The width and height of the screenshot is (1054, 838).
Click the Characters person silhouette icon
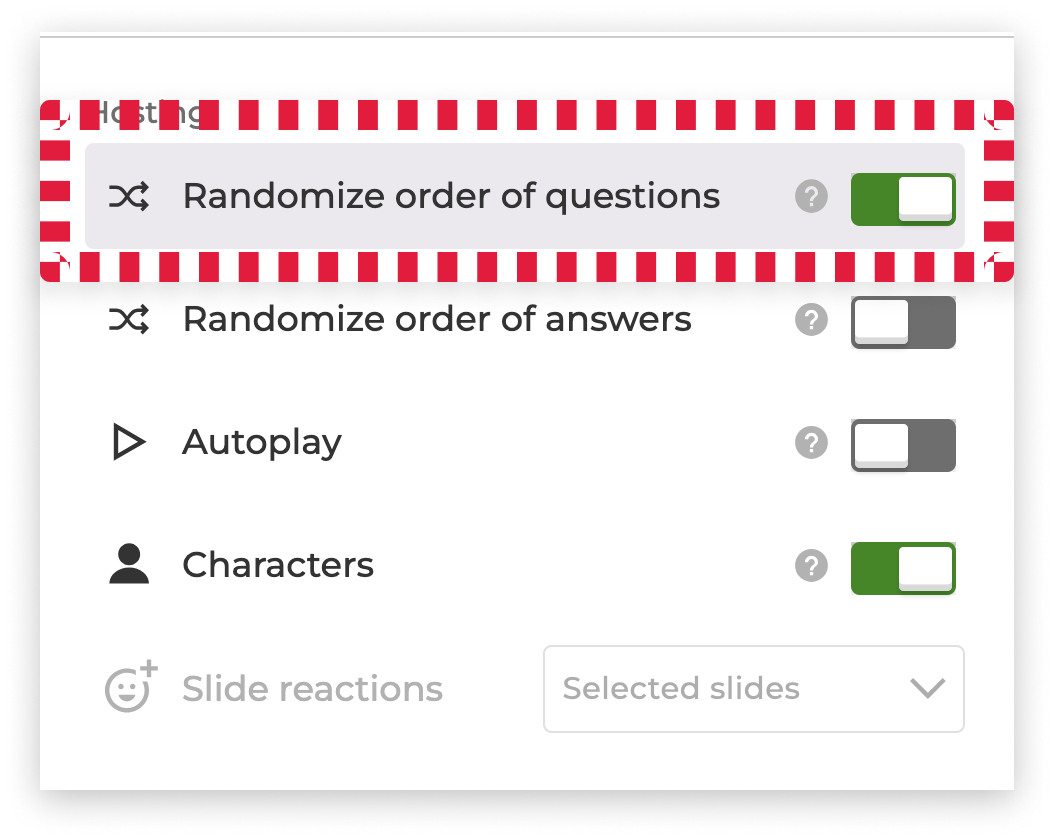pyautogui.click(x=129, y=565)
